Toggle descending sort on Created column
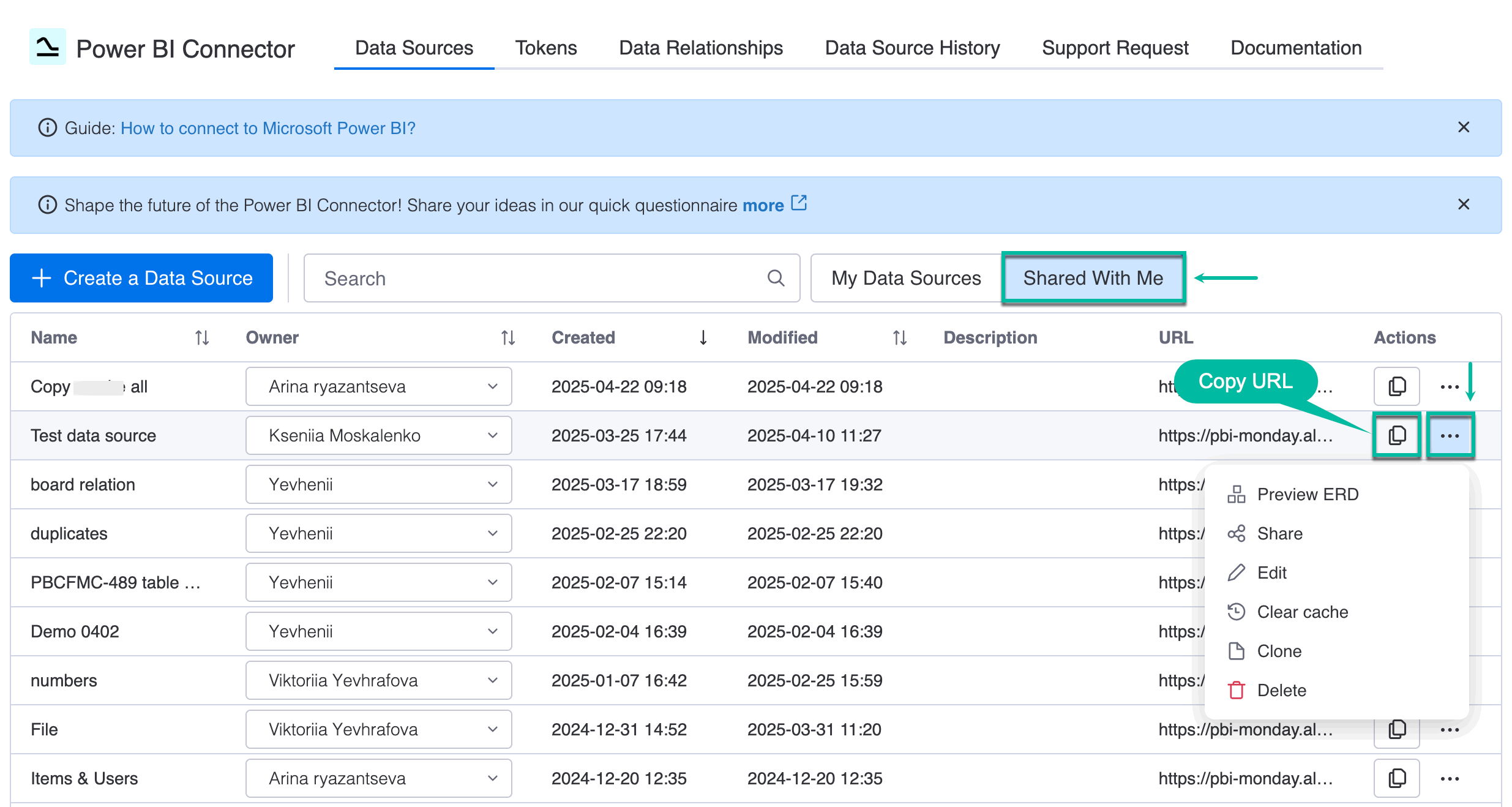The width and height of the screenshot is (1512, 807). pyautogui.click(x=703, y=337)
